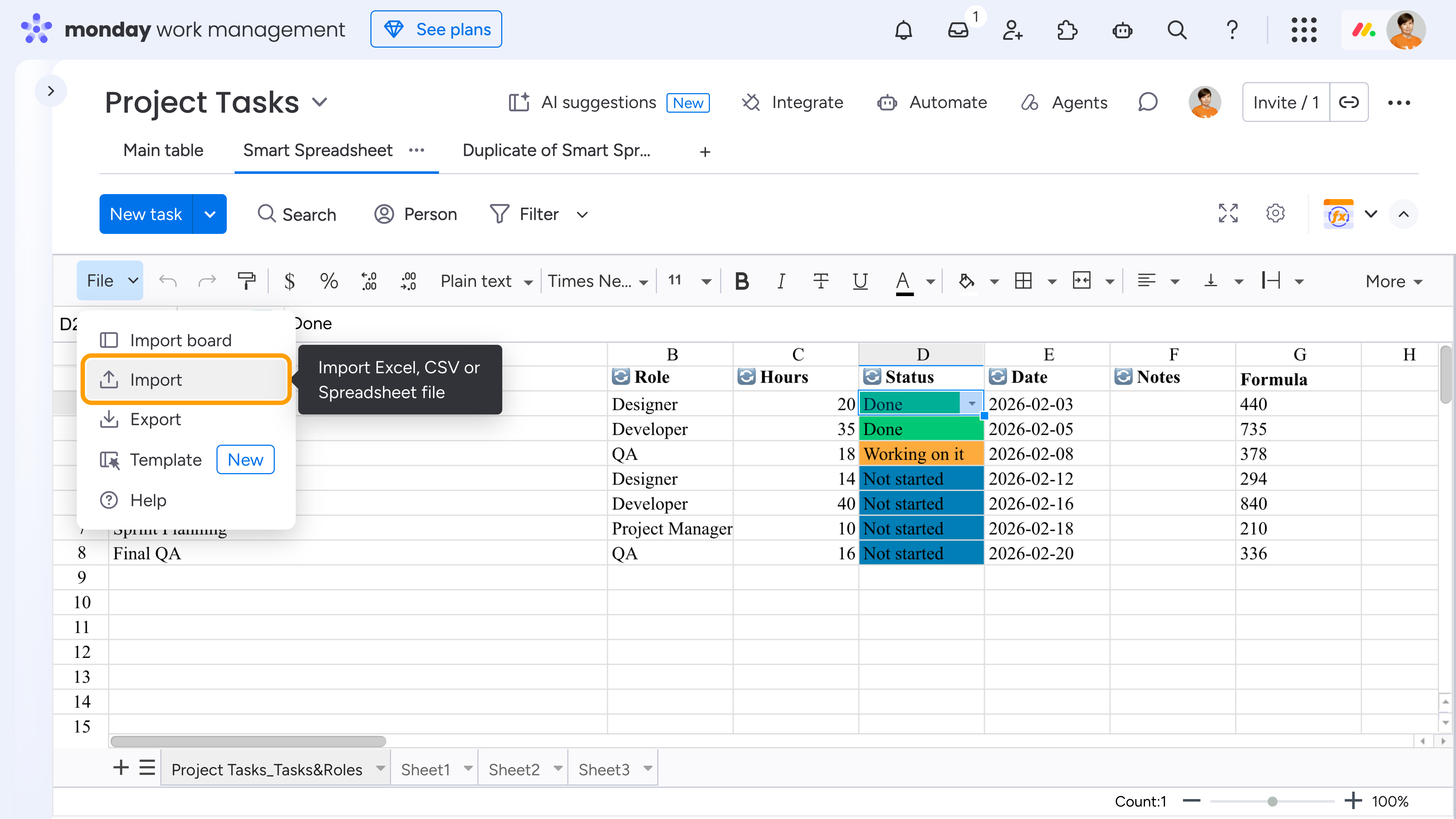Screen dimensions: 1456x819
Task: Open the Automate button
Action: (932, 102)
